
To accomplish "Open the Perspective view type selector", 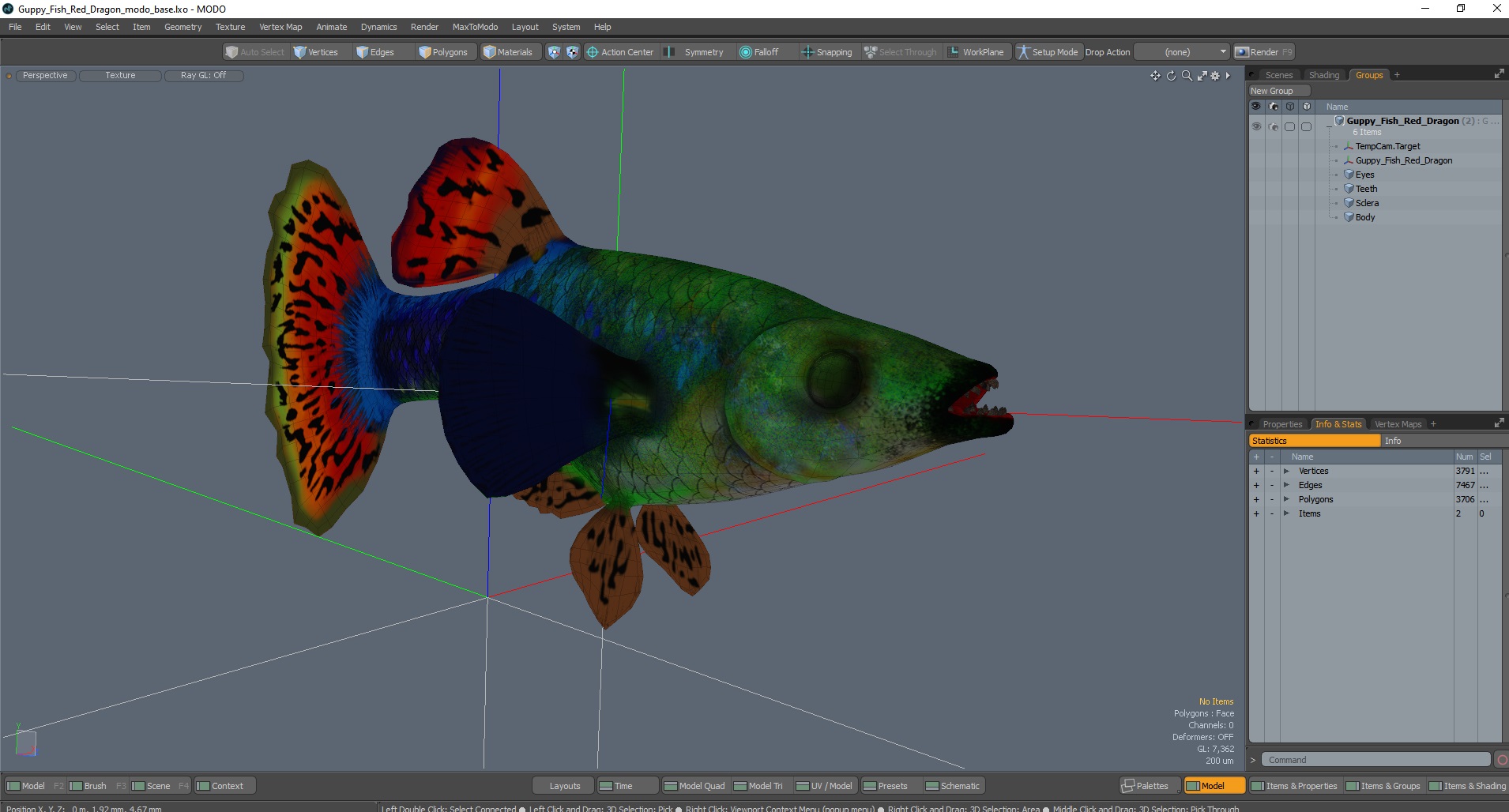I will (45, 75).
